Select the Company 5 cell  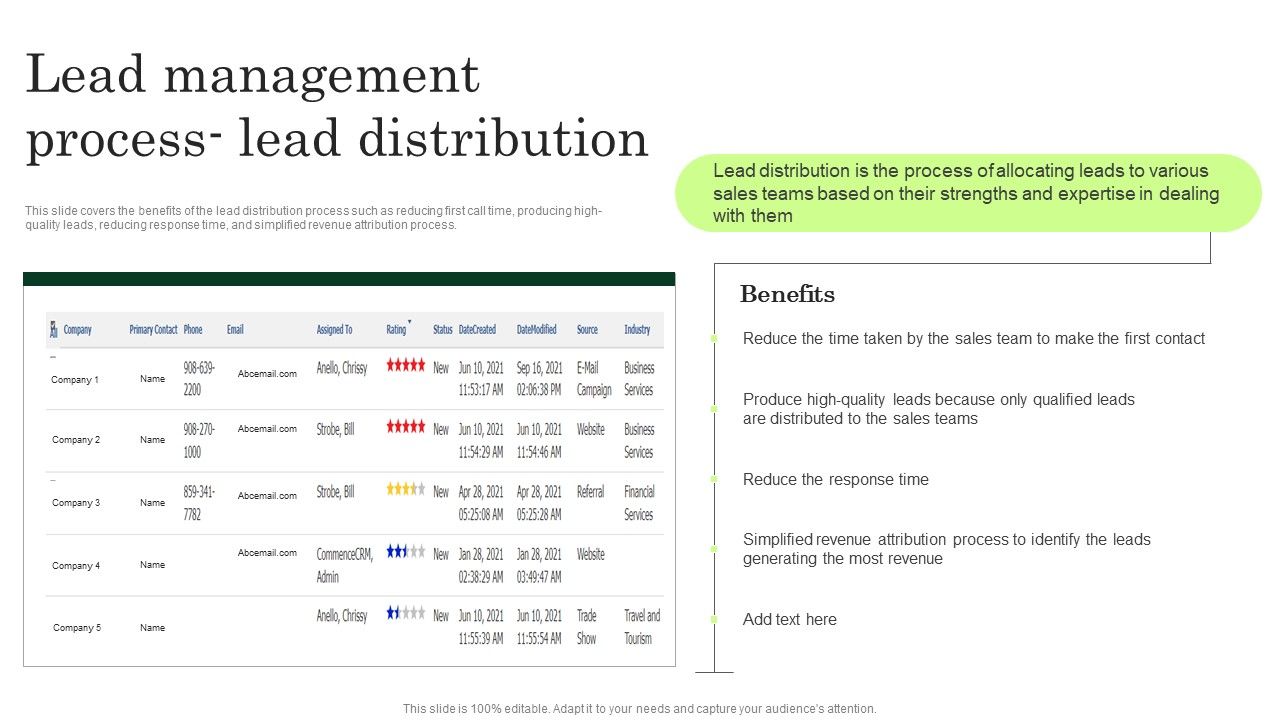tap(77, 628)
